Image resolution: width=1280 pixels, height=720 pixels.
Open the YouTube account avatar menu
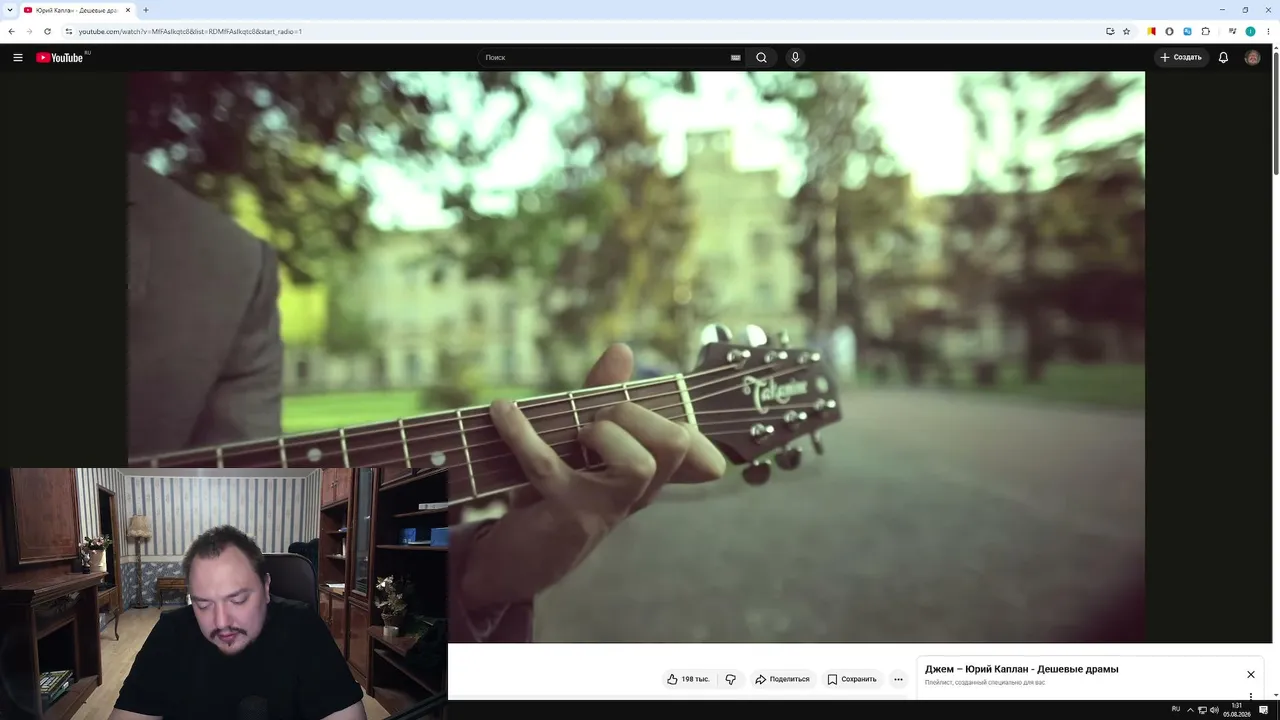tap(1252, 57)
